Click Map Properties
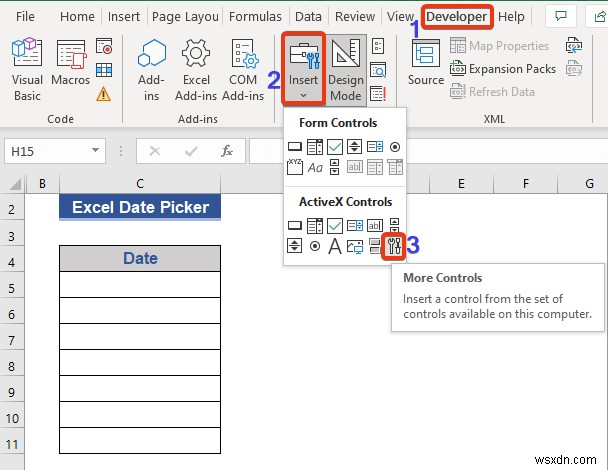 pyautogui.click(x=499, y=46)
